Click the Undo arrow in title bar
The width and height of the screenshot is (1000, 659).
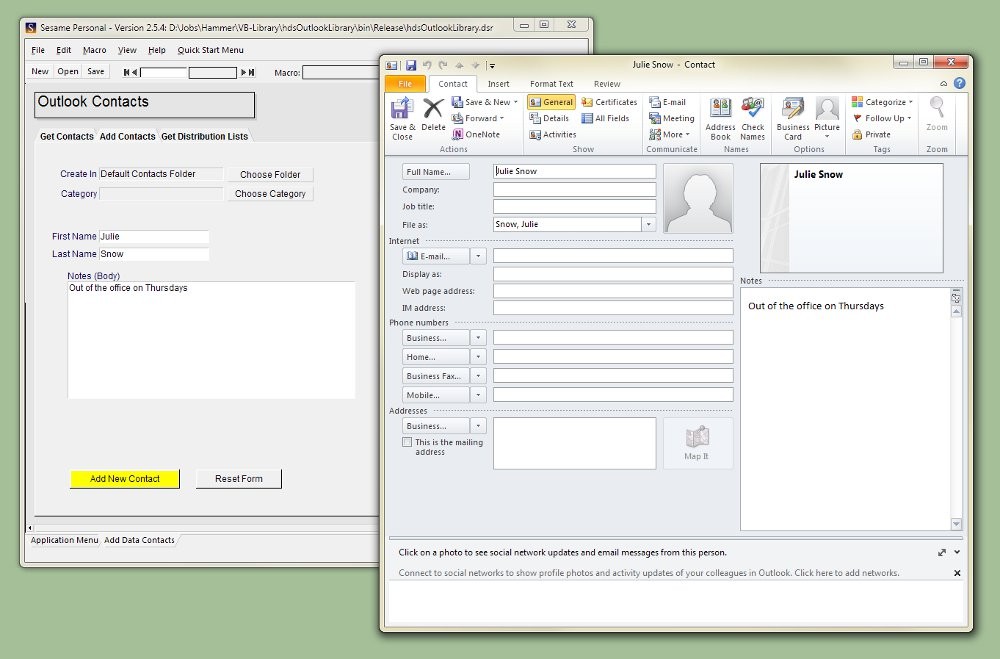[x=427, y=65]
